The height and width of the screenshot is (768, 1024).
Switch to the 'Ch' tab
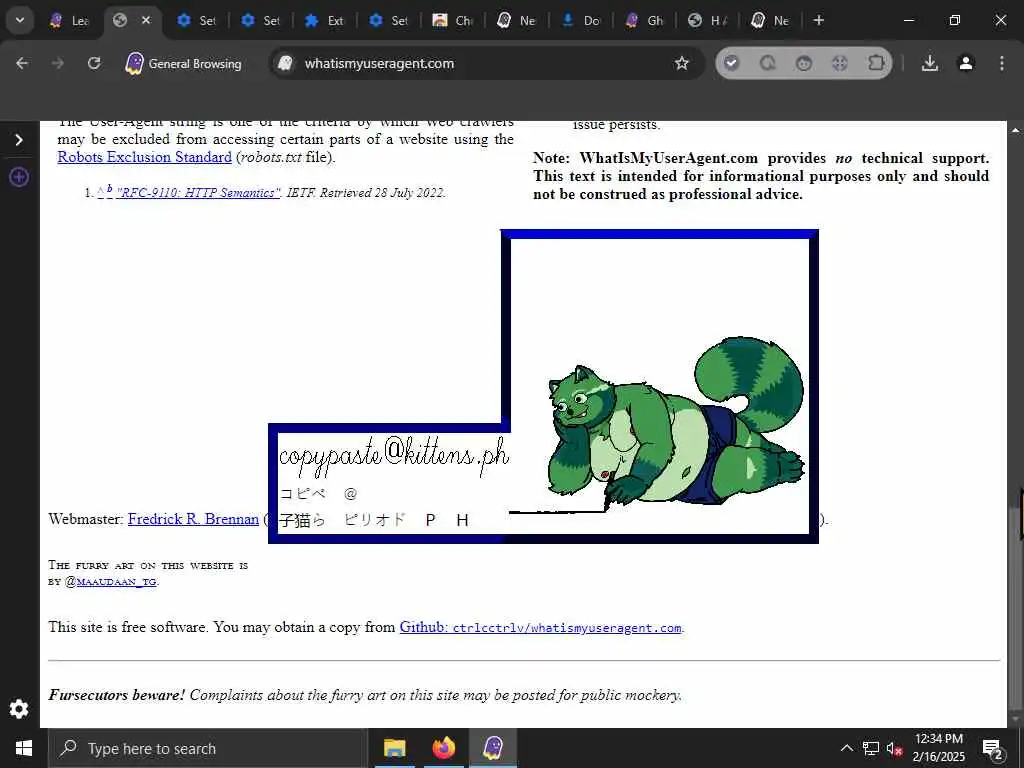pyautogui.click(x=453, y=21)
